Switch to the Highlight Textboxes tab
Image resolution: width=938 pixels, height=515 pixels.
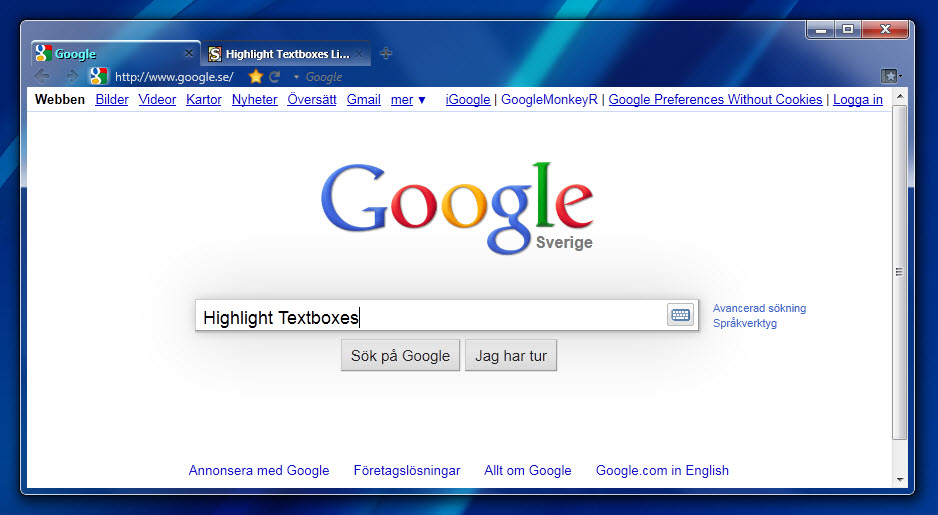click(x=287, y=54)
